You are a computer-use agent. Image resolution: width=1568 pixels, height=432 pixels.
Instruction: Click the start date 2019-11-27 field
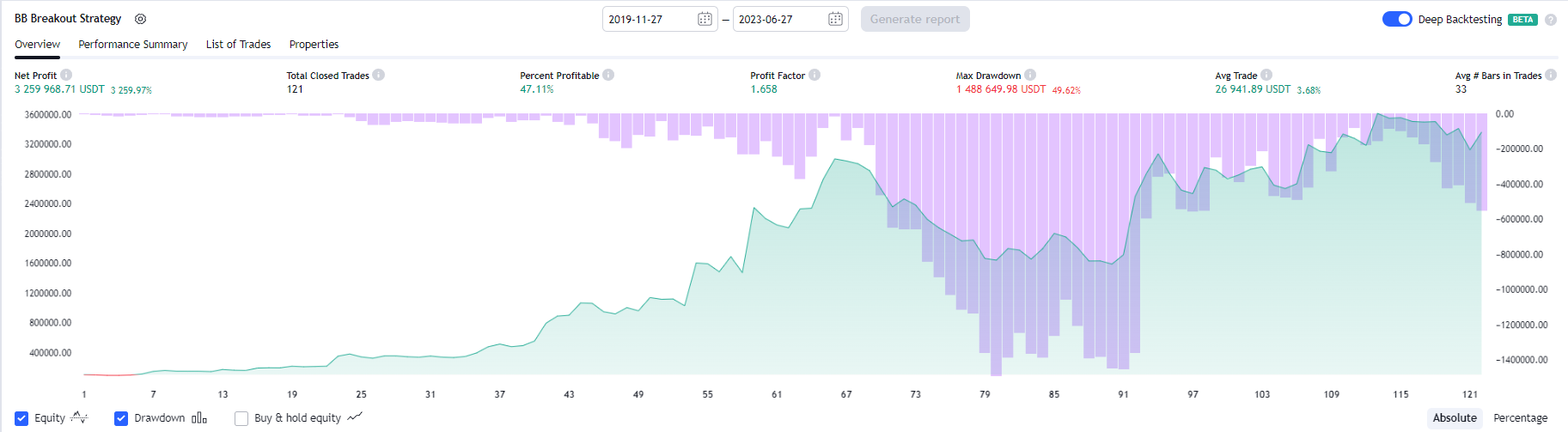tap(650, 19)
